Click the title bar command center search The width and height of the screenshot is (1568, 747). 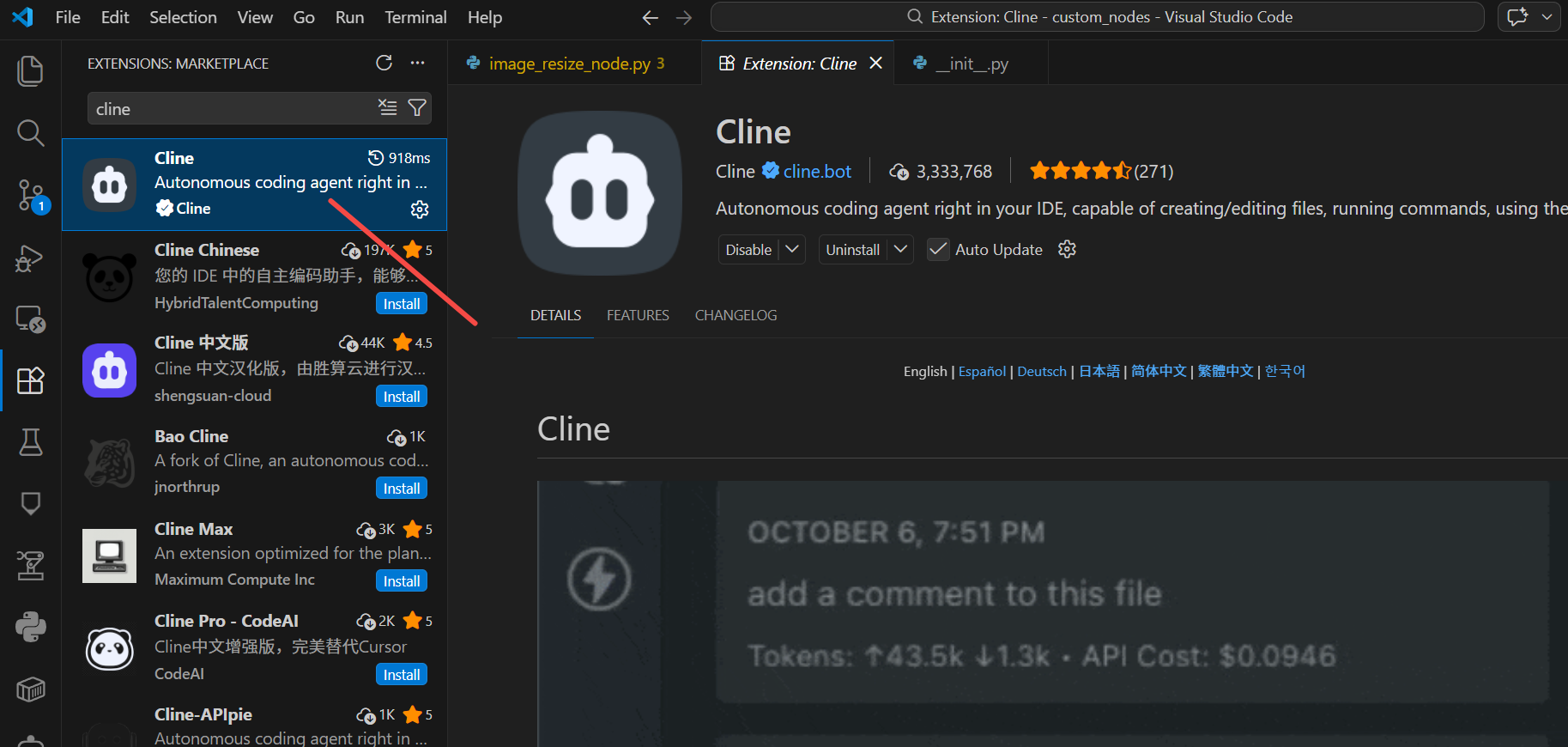click(x=1098, y=17)
